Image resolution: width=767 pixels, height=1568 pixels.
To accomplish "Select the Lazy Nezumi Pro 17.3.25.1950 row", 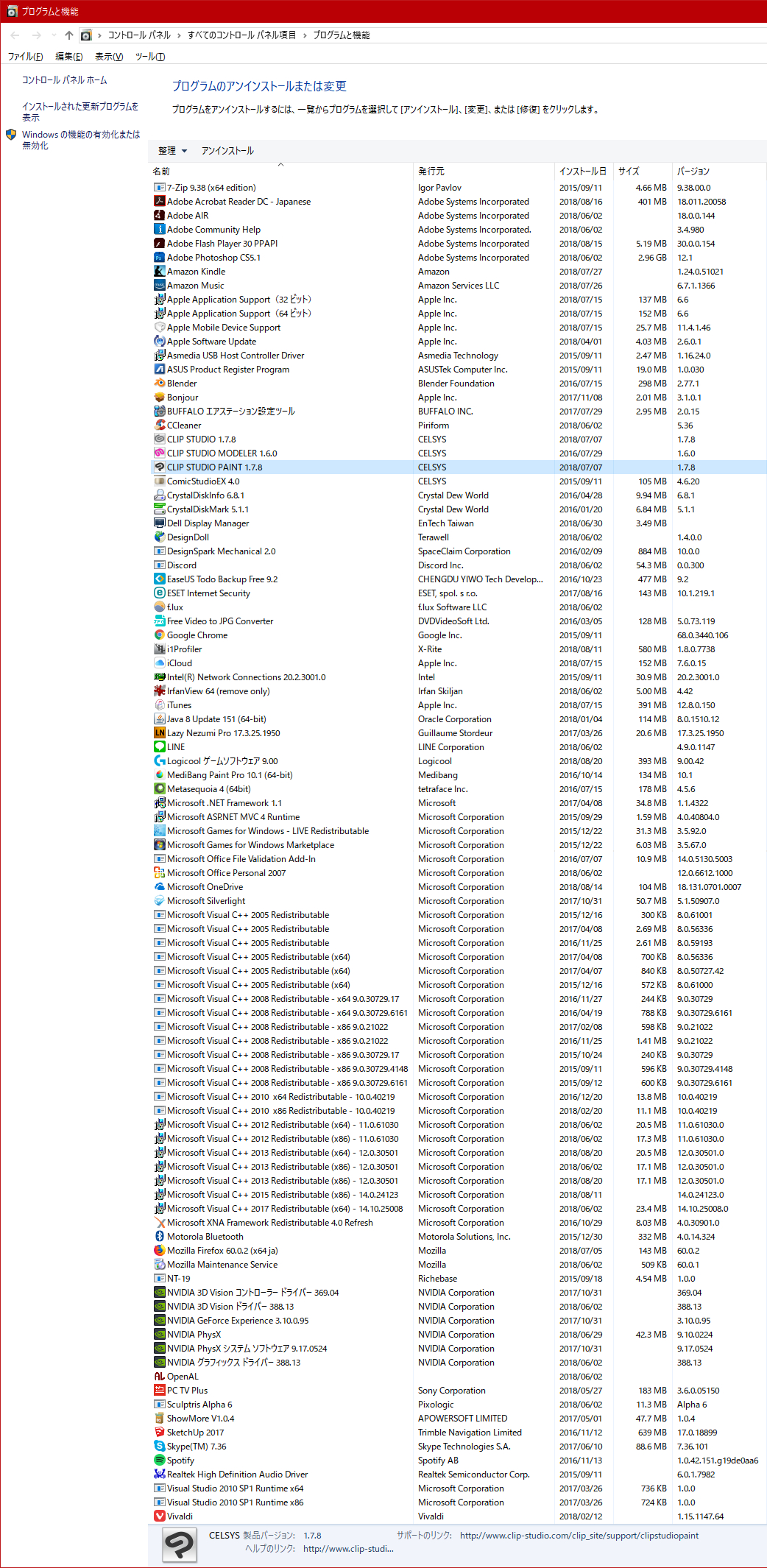I will pos(458,733).
